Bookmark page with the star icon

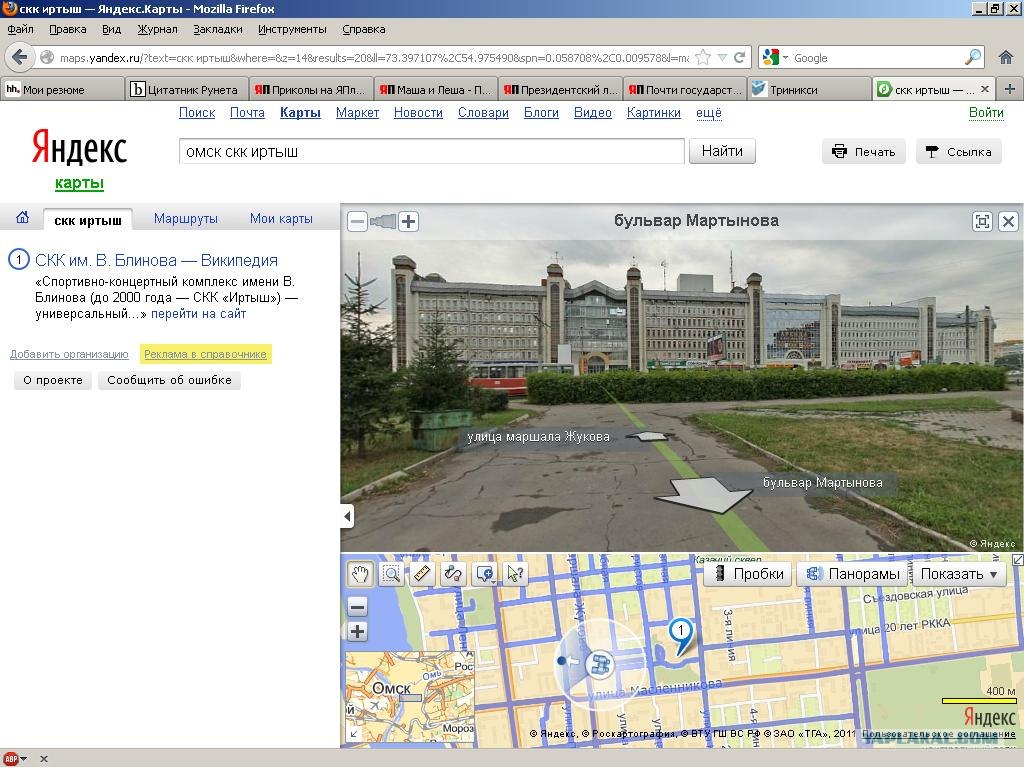(x=703, y=58)
